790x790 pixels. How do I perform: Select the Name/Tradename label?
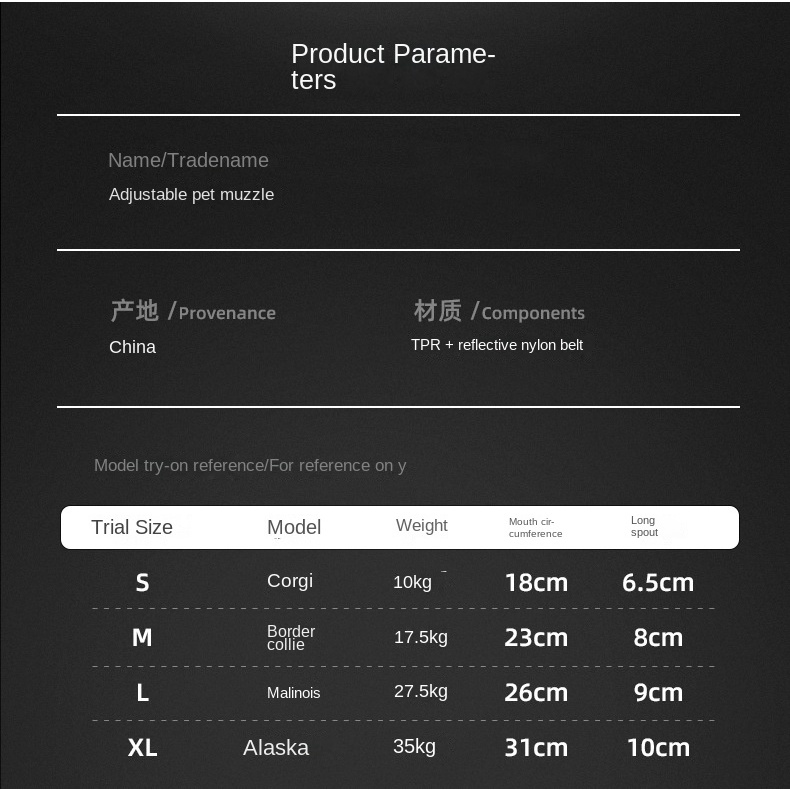click(188, 160)
